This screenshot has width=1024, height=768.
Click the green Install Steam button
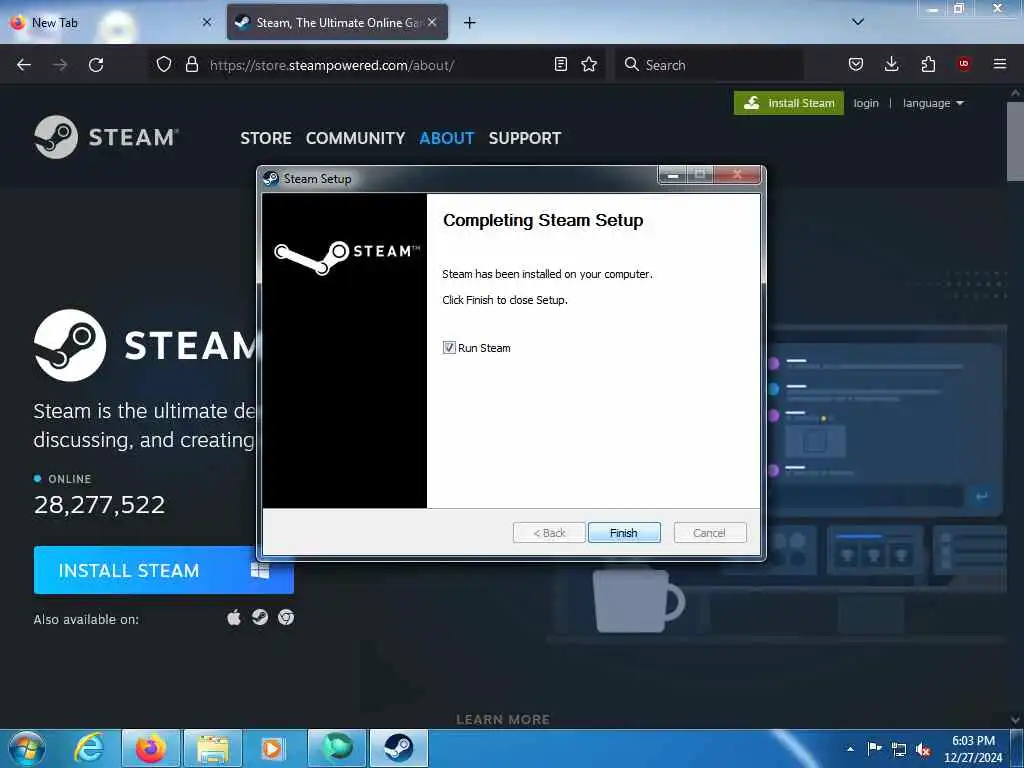789,103
